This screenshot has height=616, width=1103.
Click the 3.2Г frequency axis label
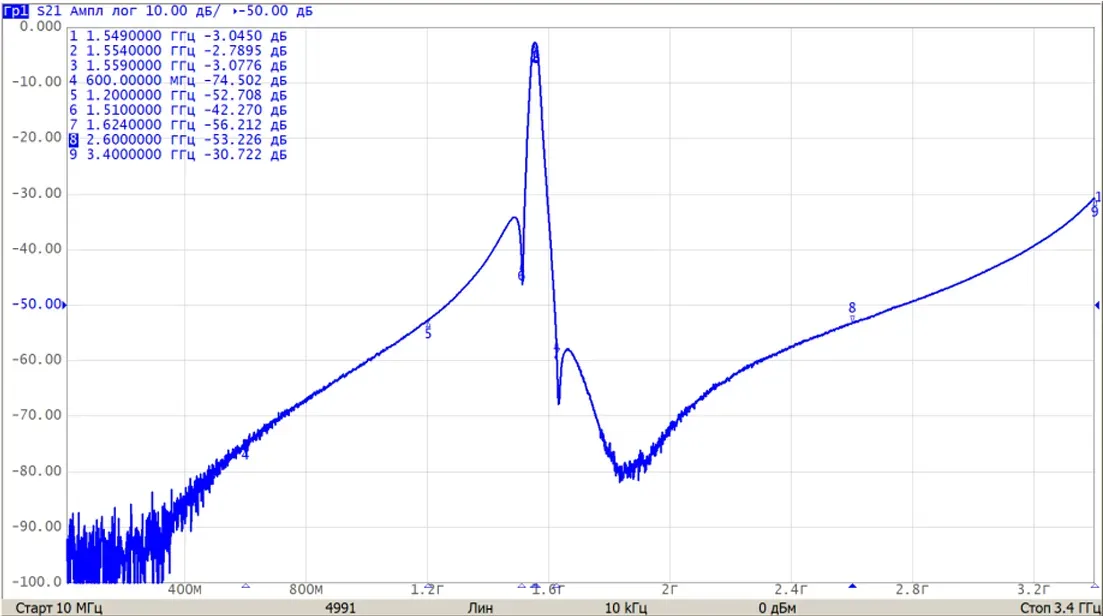pos(1033,589)
